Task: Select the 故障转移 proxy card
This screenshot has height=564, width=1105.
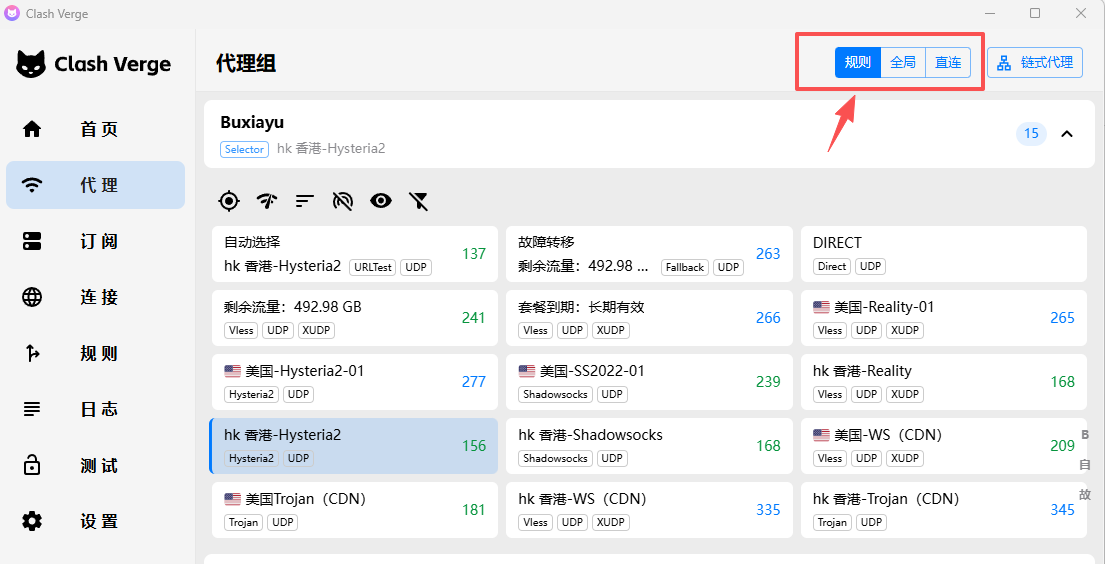Action: [648, 254]
